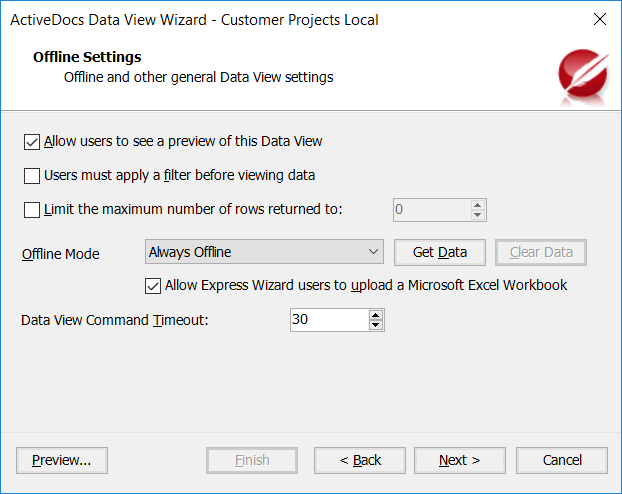Go to the Next wizard page
The width and height of the screenshot is (622, 494).
point(460,460)
